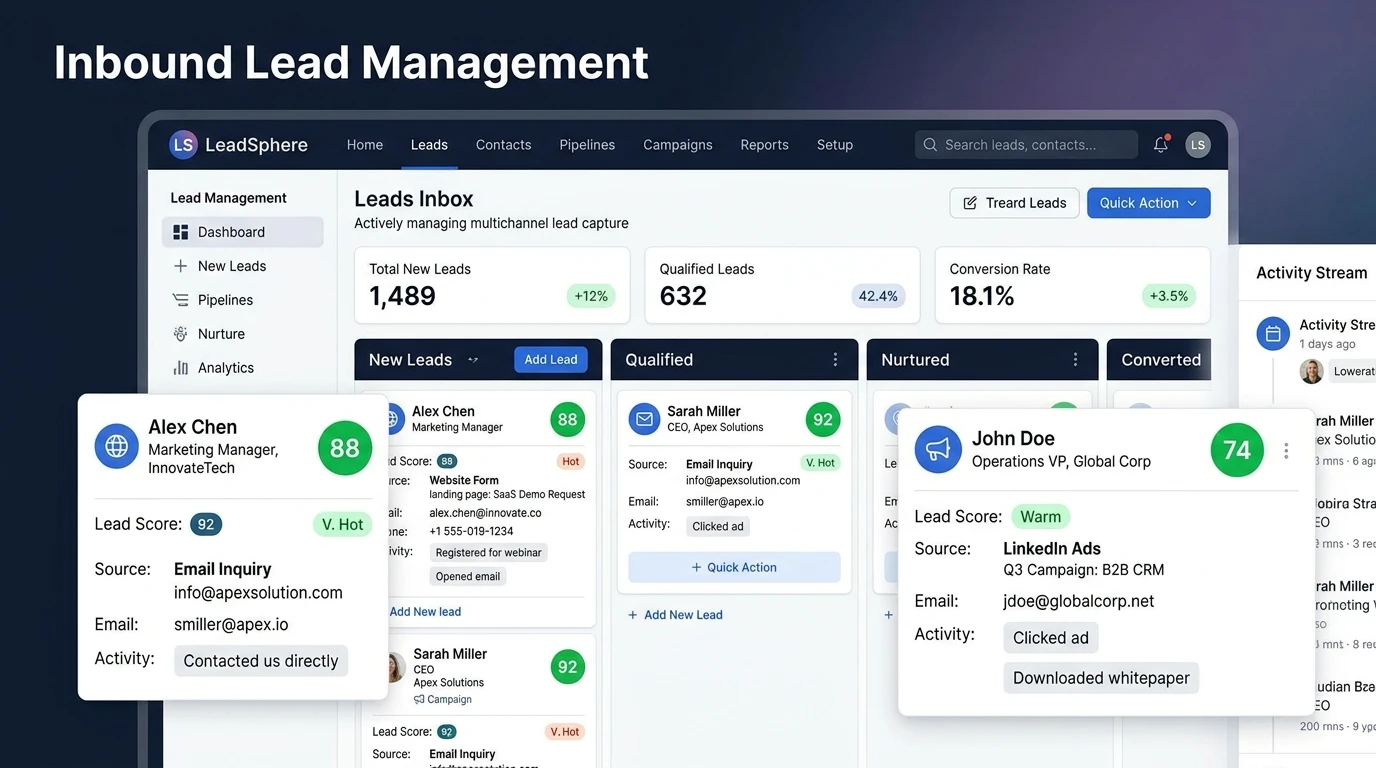This screenshot has height=768, width=1376.
Task: Click the Treard Leads button
Action: (1015, 203)
